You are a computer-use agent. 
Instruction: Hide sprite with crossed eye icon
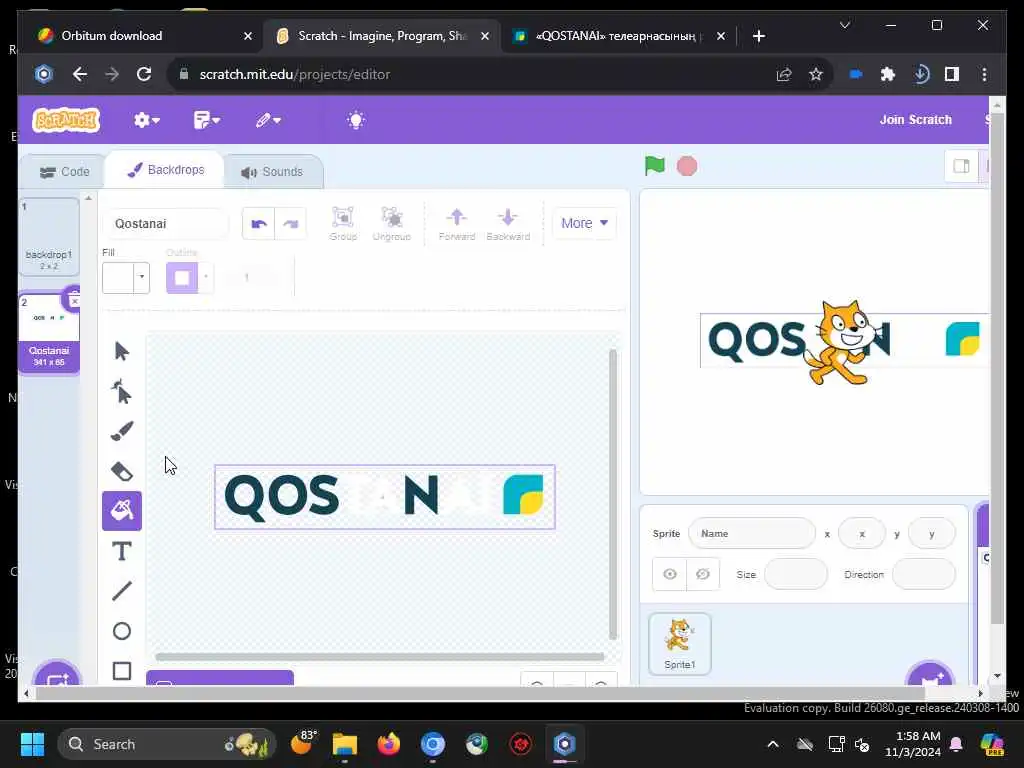(x=703, y=574)
